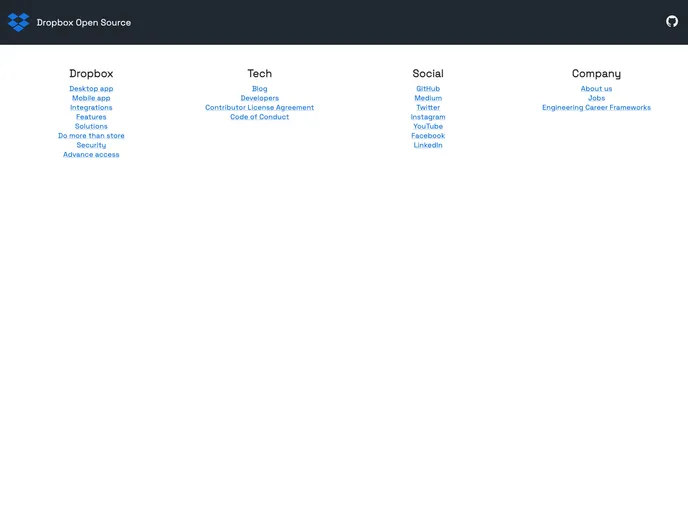Open the Features link
The width and height of the screenshot is (688, 512).
click(x=91, y=117)
